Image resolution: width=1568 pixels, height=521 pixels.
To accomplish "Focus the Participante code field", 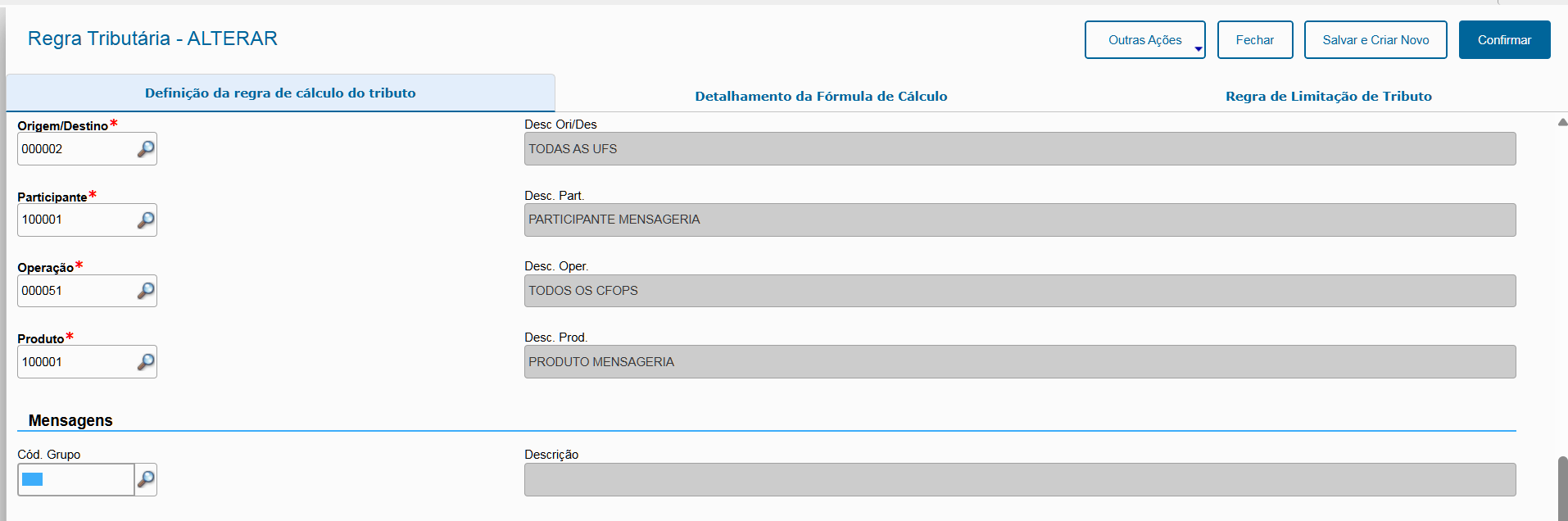I will click(75, 220).
